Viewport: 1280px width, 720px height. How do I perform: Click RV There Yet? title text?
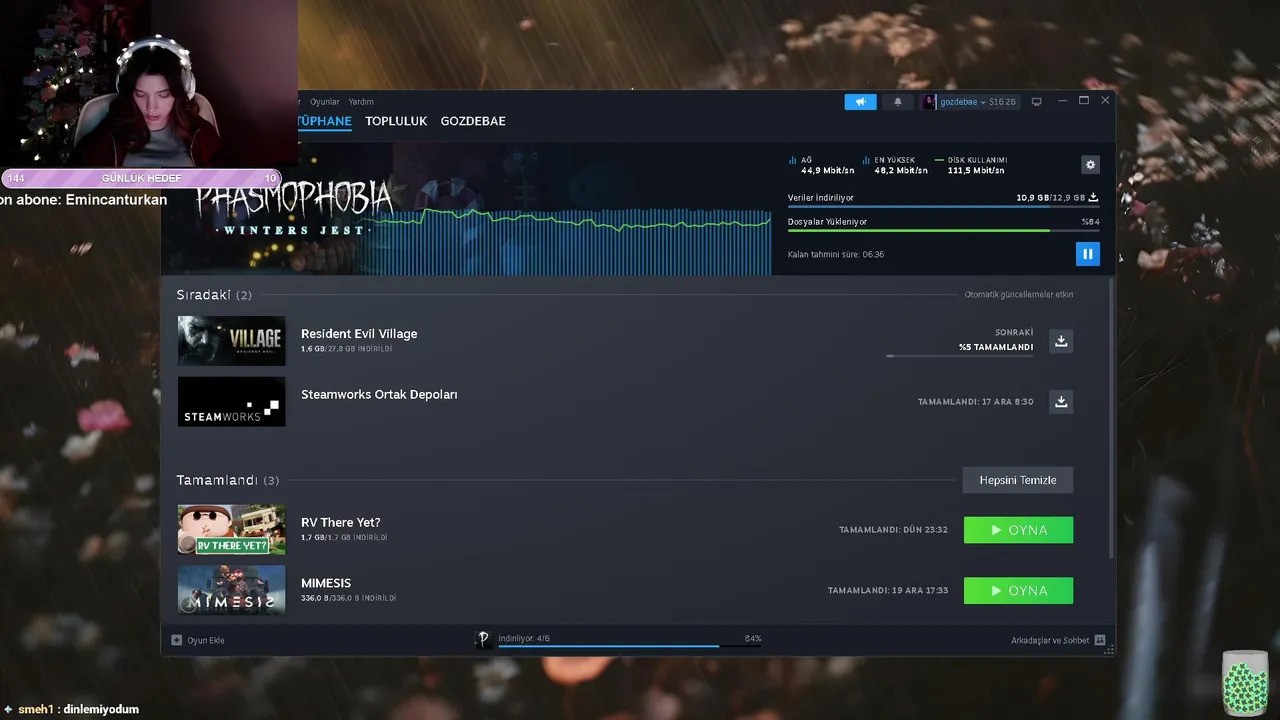click(x=341, y=522)
